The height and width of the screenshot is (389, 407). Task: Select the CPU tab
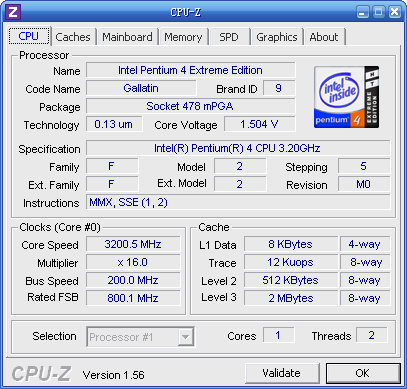(x=29, y=36)
